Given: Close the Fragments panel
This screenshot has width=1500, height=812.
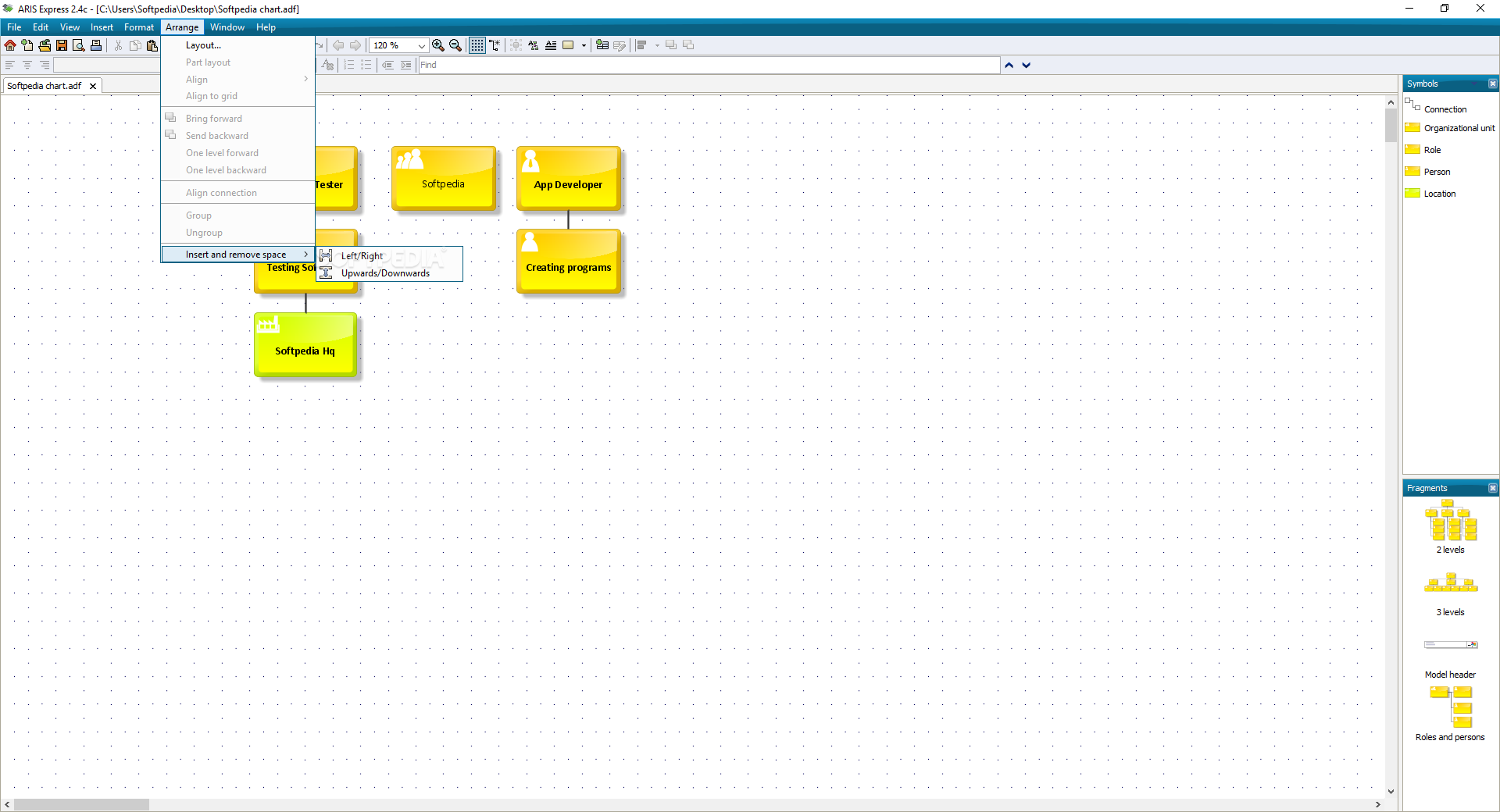Looking at the screenshot, I should click(1493, 488).
